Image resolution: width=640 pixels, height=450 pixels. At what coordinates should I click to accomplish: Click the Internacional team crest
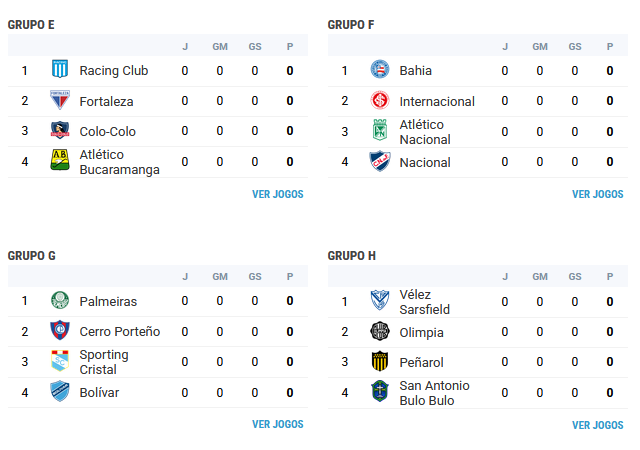pyautogui.click(x=380, y=100)
